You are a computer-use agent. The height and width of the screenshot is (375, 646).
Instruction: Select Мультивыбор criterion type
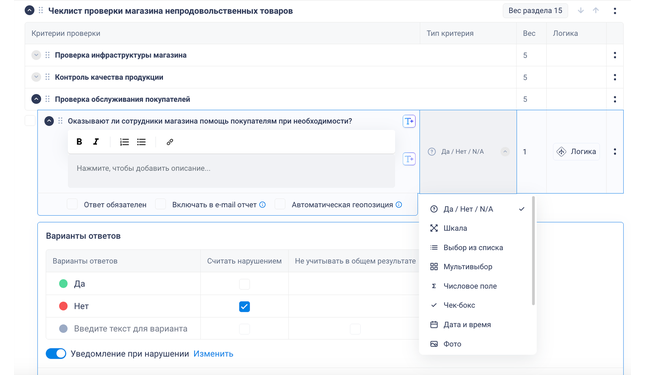coord(476,267)
